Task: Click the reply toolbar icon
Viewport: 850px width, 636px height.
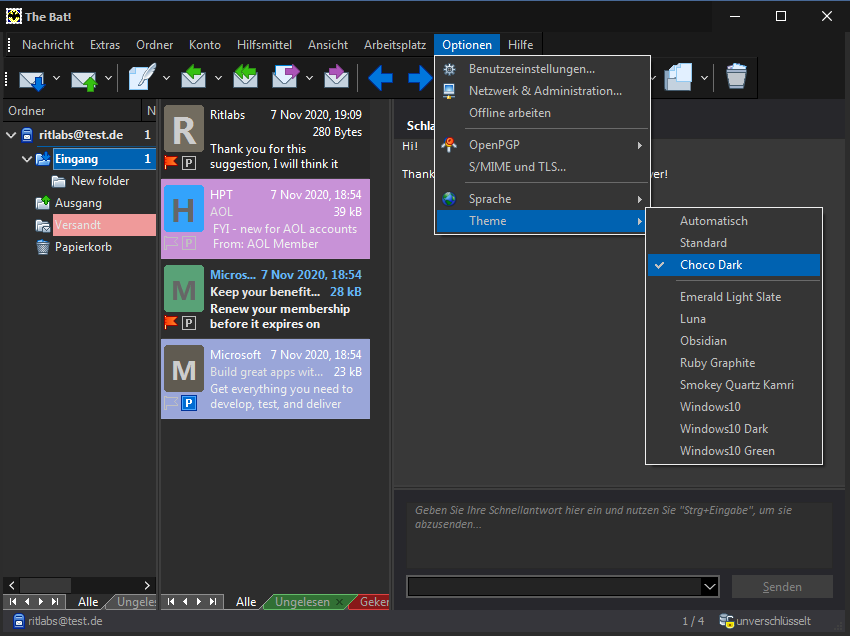Action: point(194,76)
